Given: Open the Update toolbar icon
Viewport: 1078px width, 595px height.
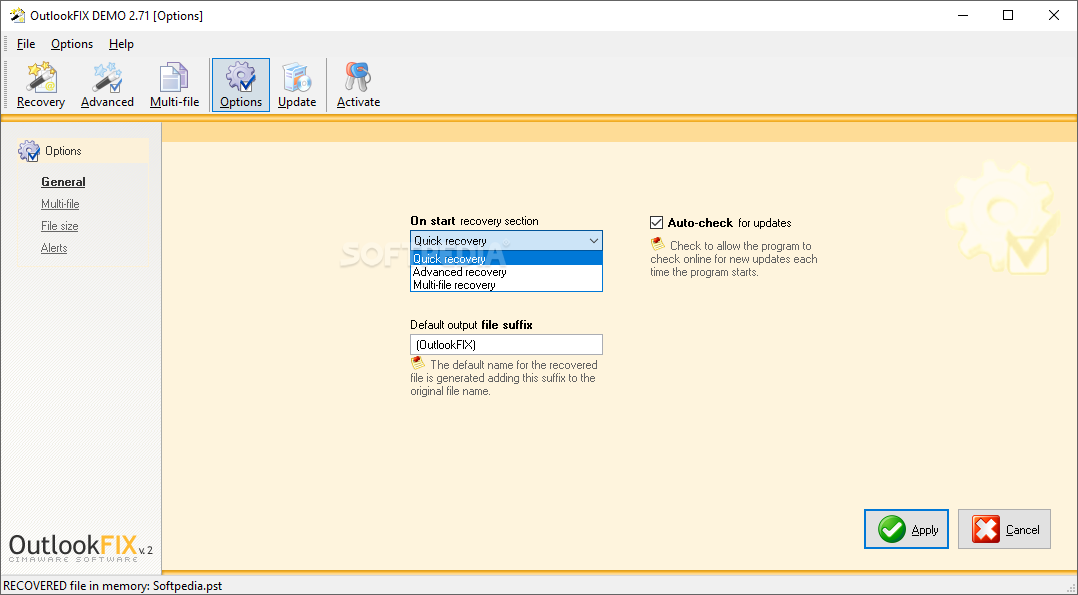Looking at the screenshot, I should point(297,85).
